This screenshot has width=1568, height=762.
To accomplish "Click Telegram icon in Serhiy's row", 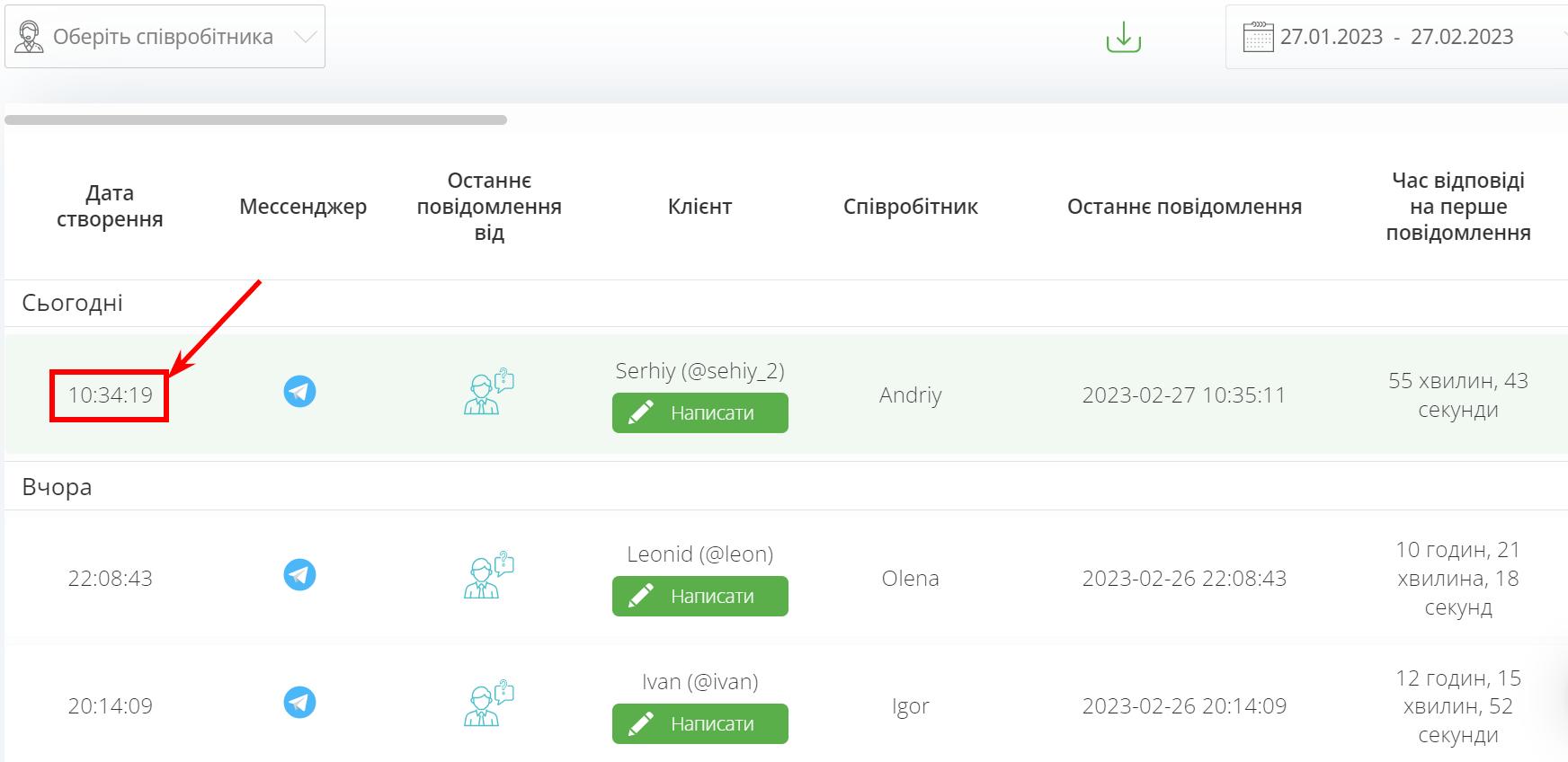I will point(299,392).
